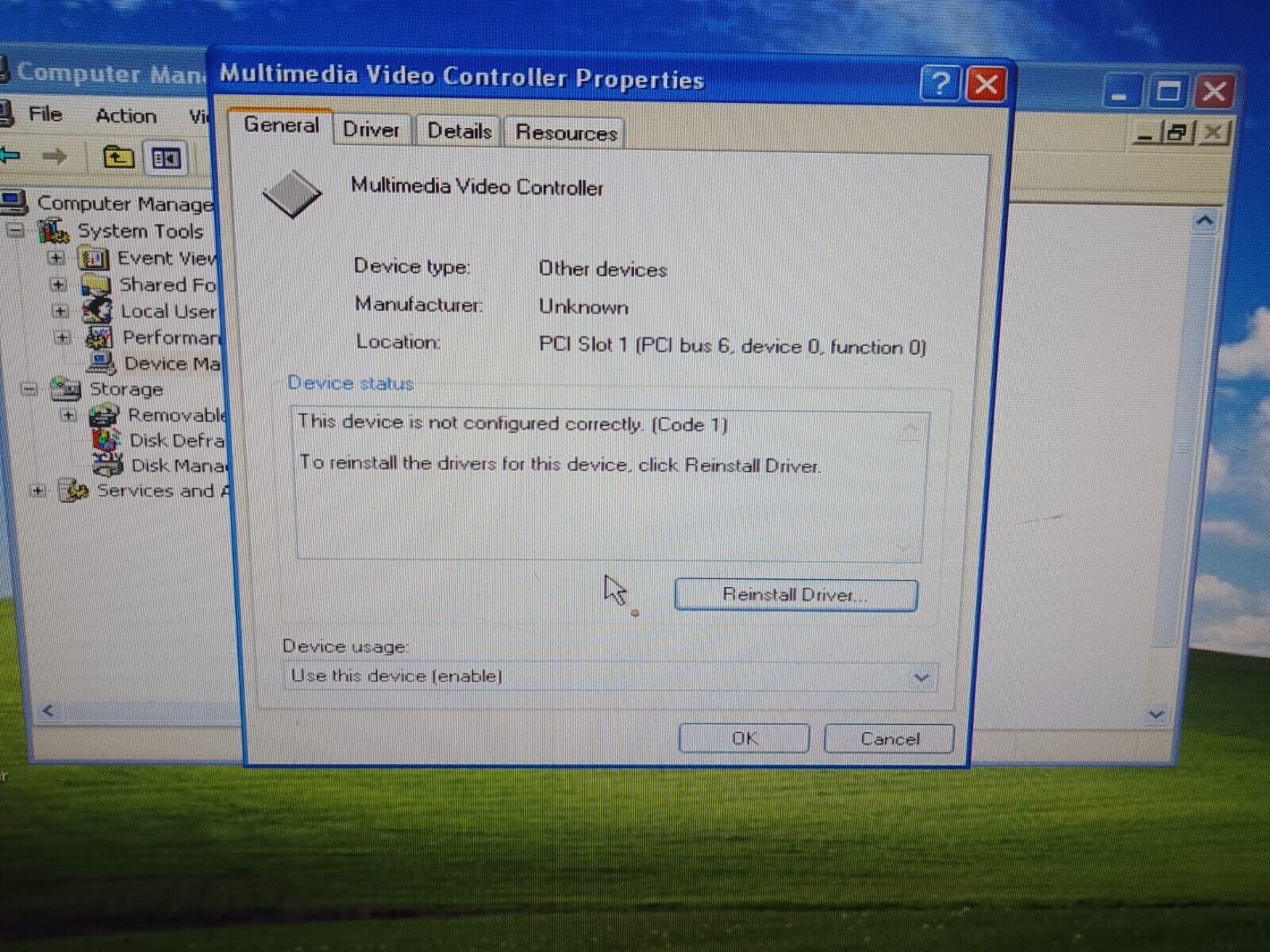Click the dialog help question mark button
The width and height of the screenshot is (1270, 952).
pyautogui.click(x=941, y=83)
